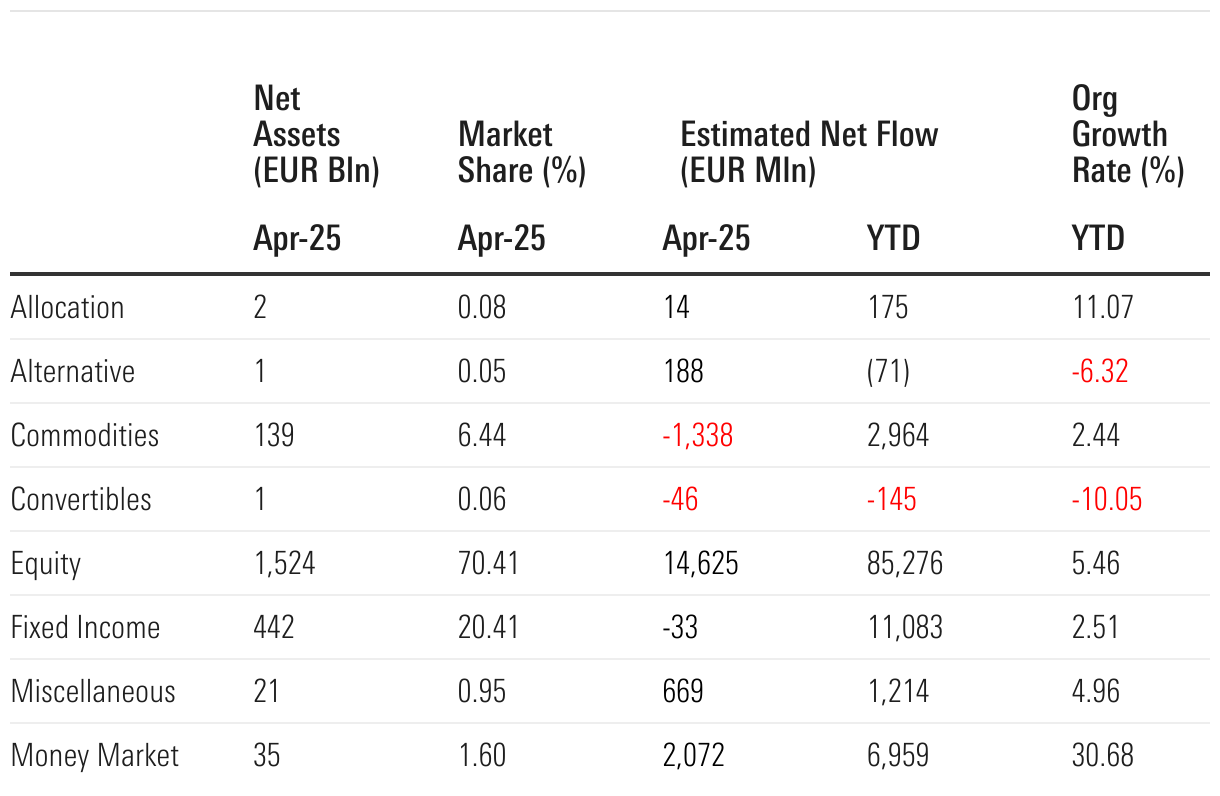The image size is (1220, 796).
Task: Click the Org Growth Rate (%) header
Action: click(x=1127, y=135)
